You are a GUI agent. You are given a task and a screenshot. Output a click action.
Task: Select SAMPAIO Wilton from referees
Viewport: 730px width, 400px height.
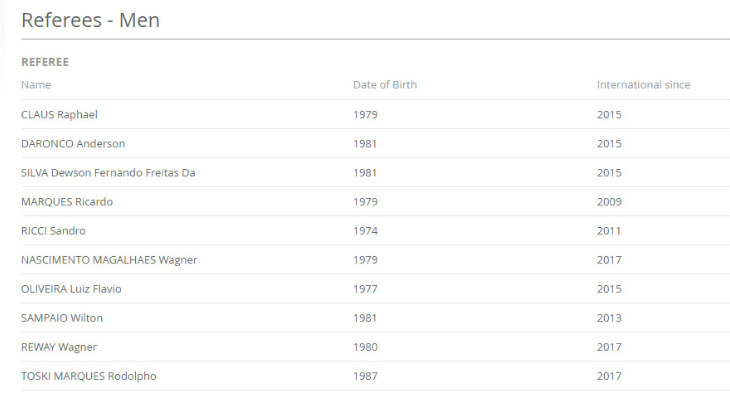[62, 317]
